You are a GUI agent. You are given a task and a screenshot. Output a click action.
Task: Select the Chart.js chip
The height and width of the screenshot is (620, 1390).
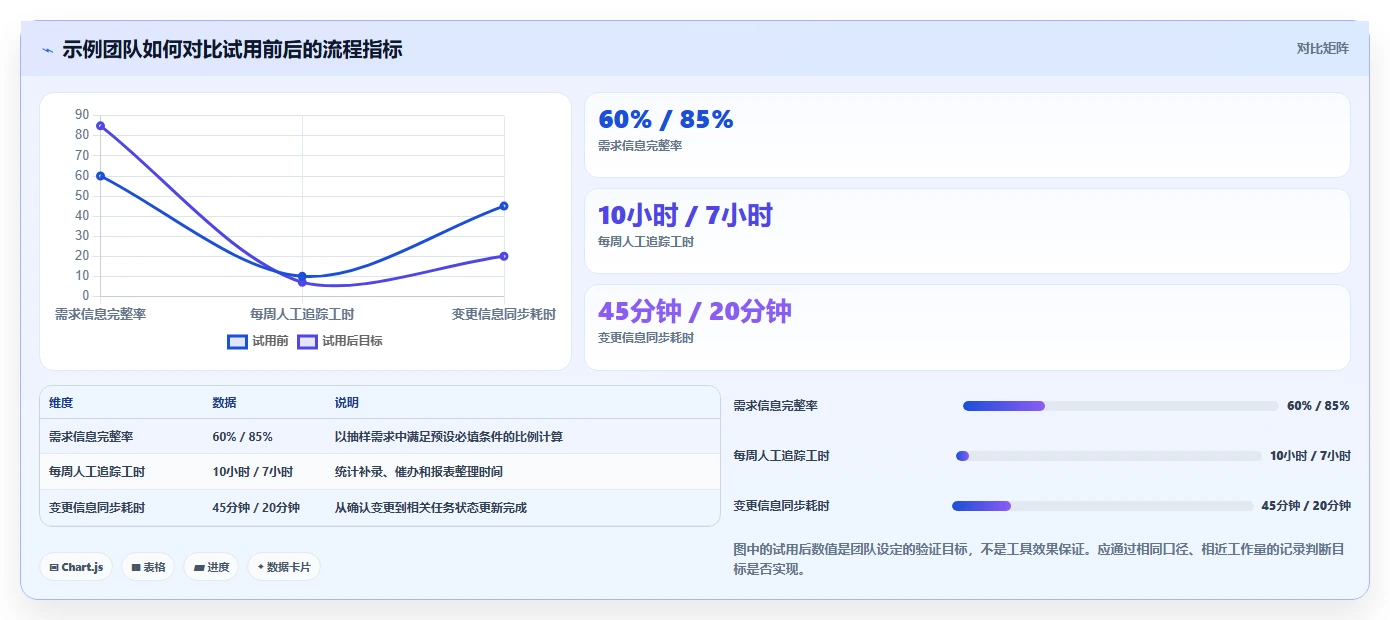click(76, 567)
